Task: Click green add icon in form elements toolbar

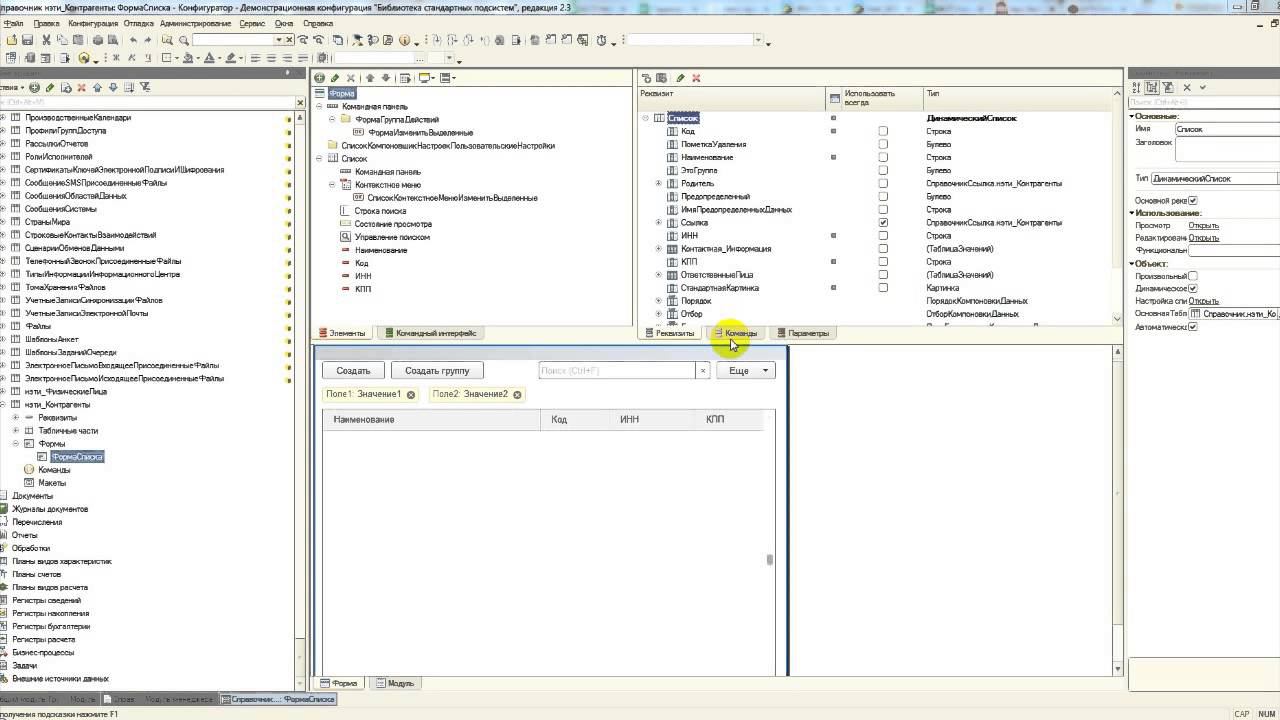Action: pos(319,78)
